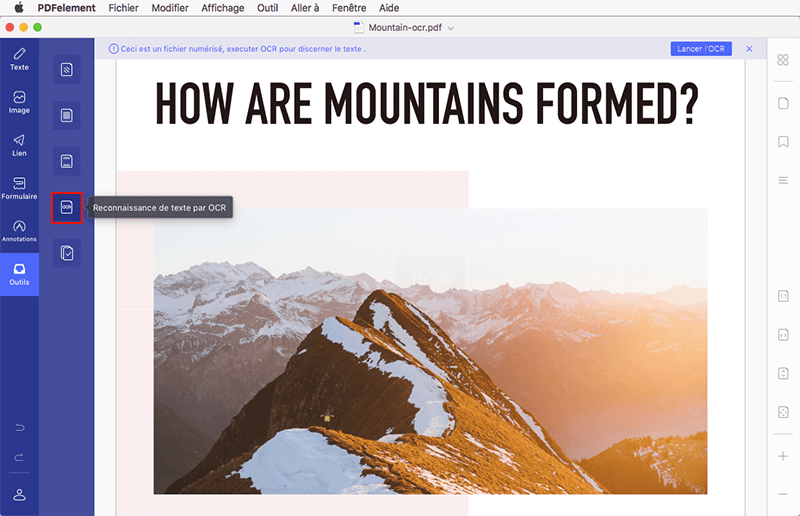Open the Modifier menu
The height and width of the screenshot is (516, 800).
click(x=170, y=8)
